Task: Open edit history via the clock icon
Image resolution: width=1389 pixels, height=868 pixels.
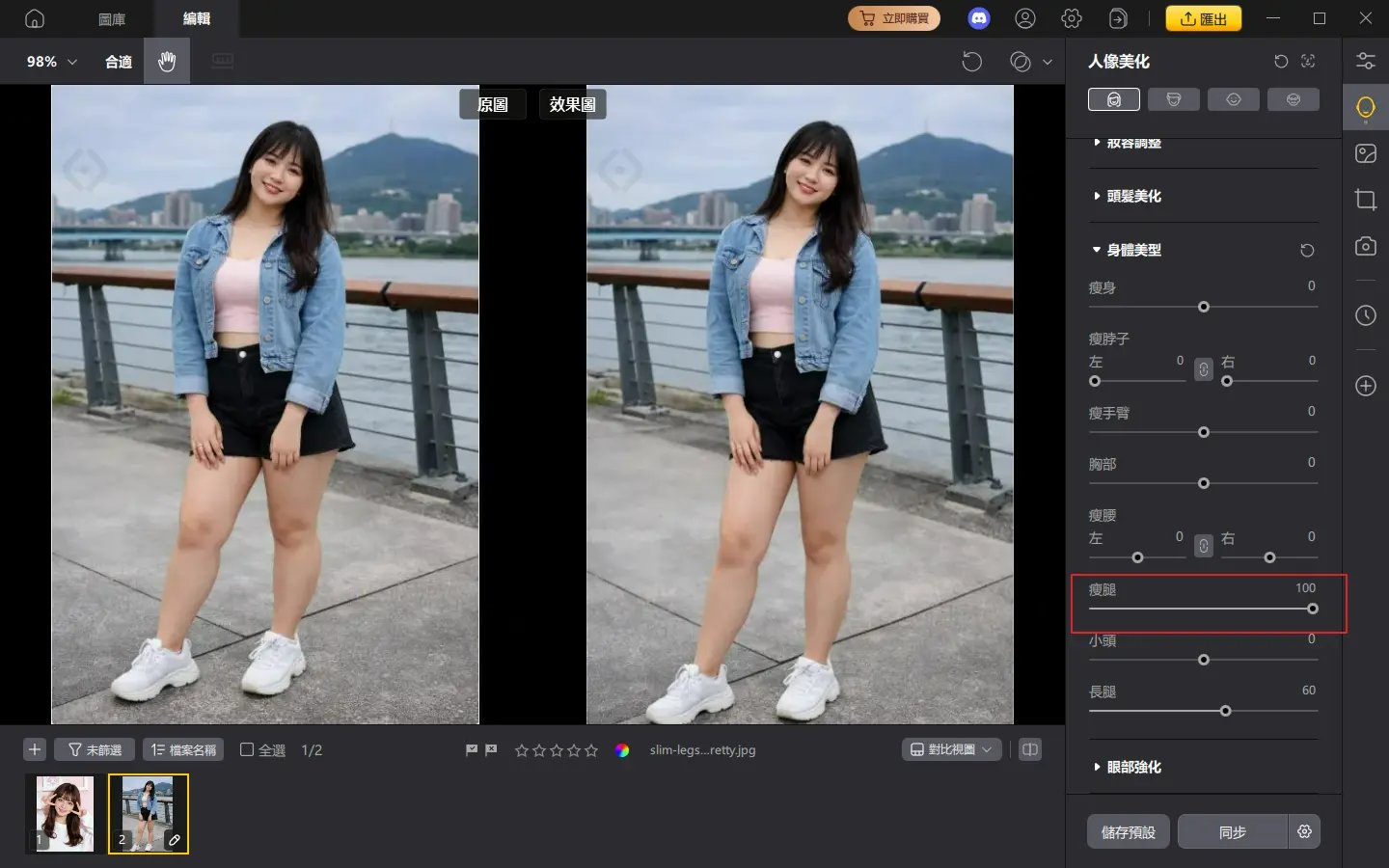Action: 1366,315
